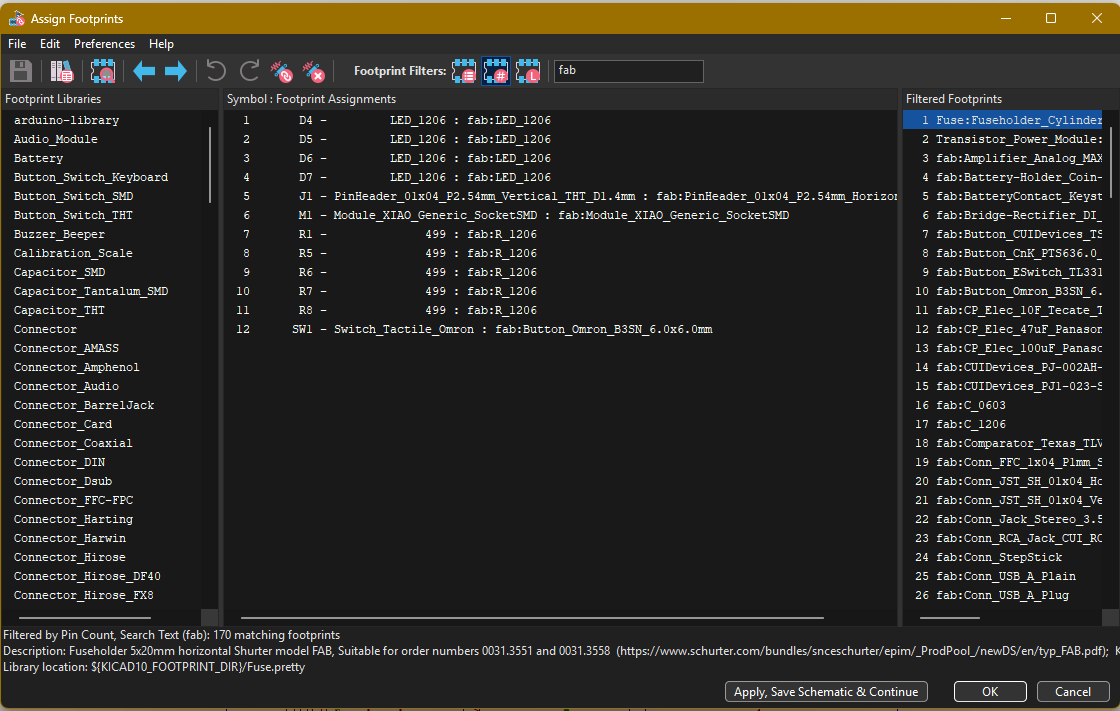This screenshot has height=711, width=1120.
Task: Toggle filter by selected library
Action: (x=528, y=71)
